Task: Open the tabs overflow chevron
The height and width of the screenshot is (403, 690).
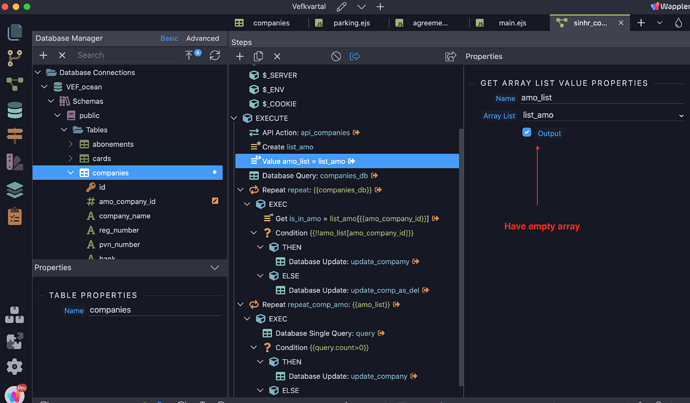Action: (x=659, y=23)
